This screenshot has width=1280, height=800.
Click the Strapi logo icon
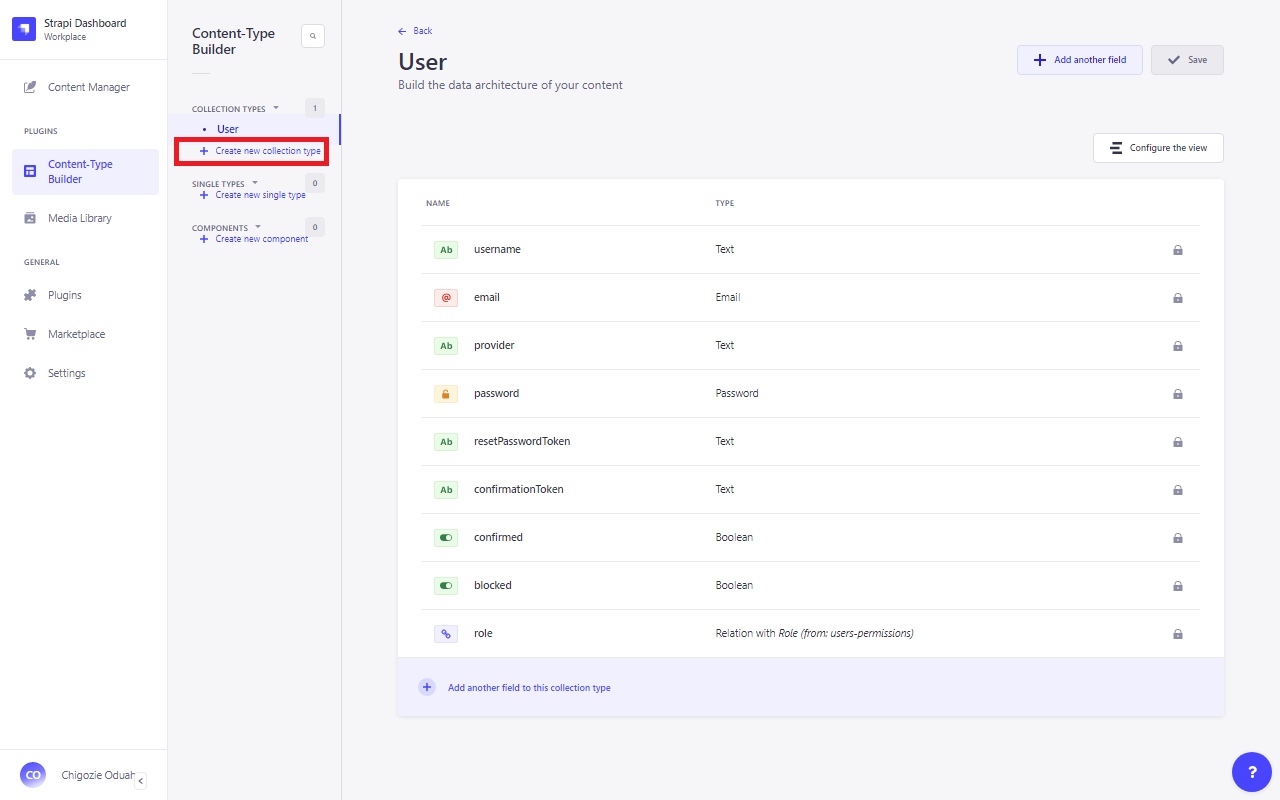pyautogui.click(x=24, y=29)
